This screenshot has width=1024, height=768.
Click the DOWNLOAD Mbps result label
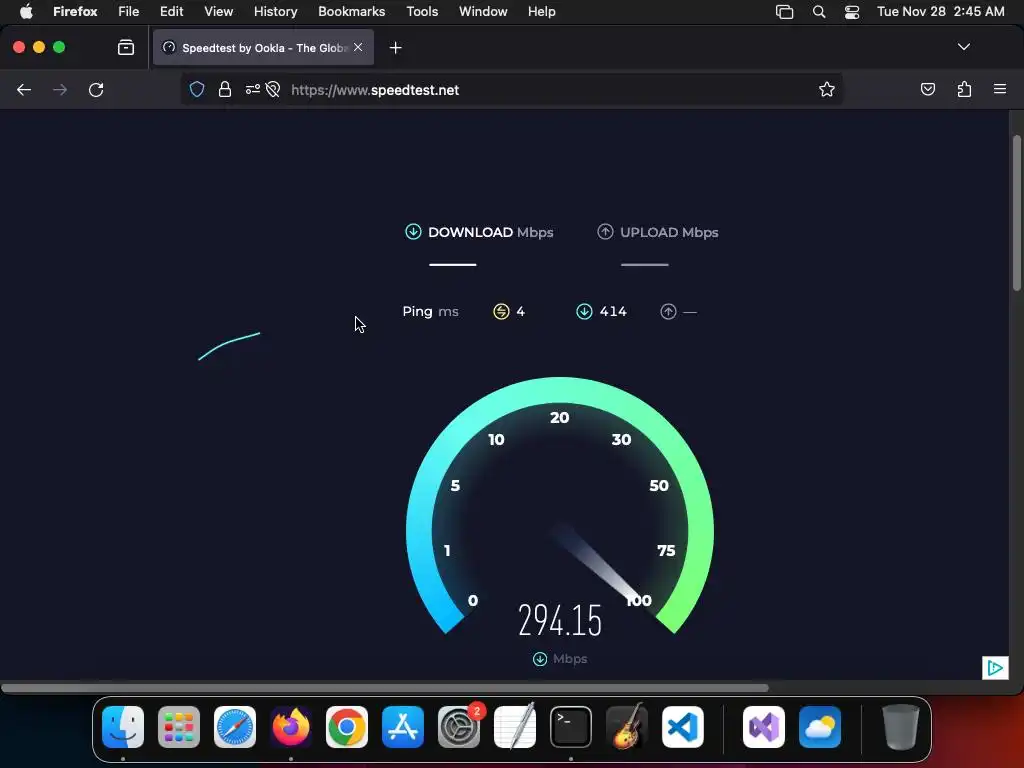pos(490,232)
